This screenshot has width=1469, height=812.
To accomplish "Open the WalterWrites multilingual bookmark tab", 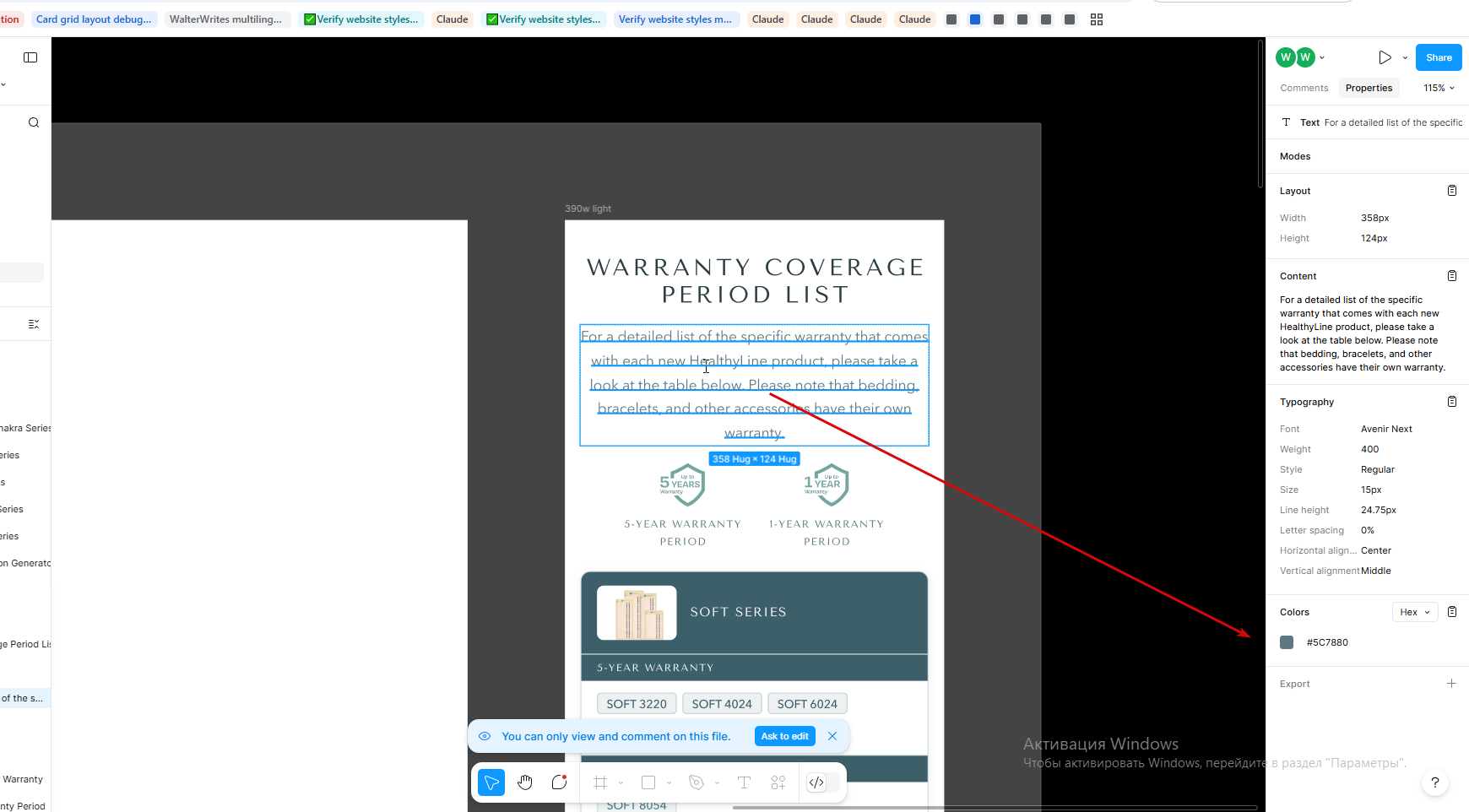I will tap(226, 19).
